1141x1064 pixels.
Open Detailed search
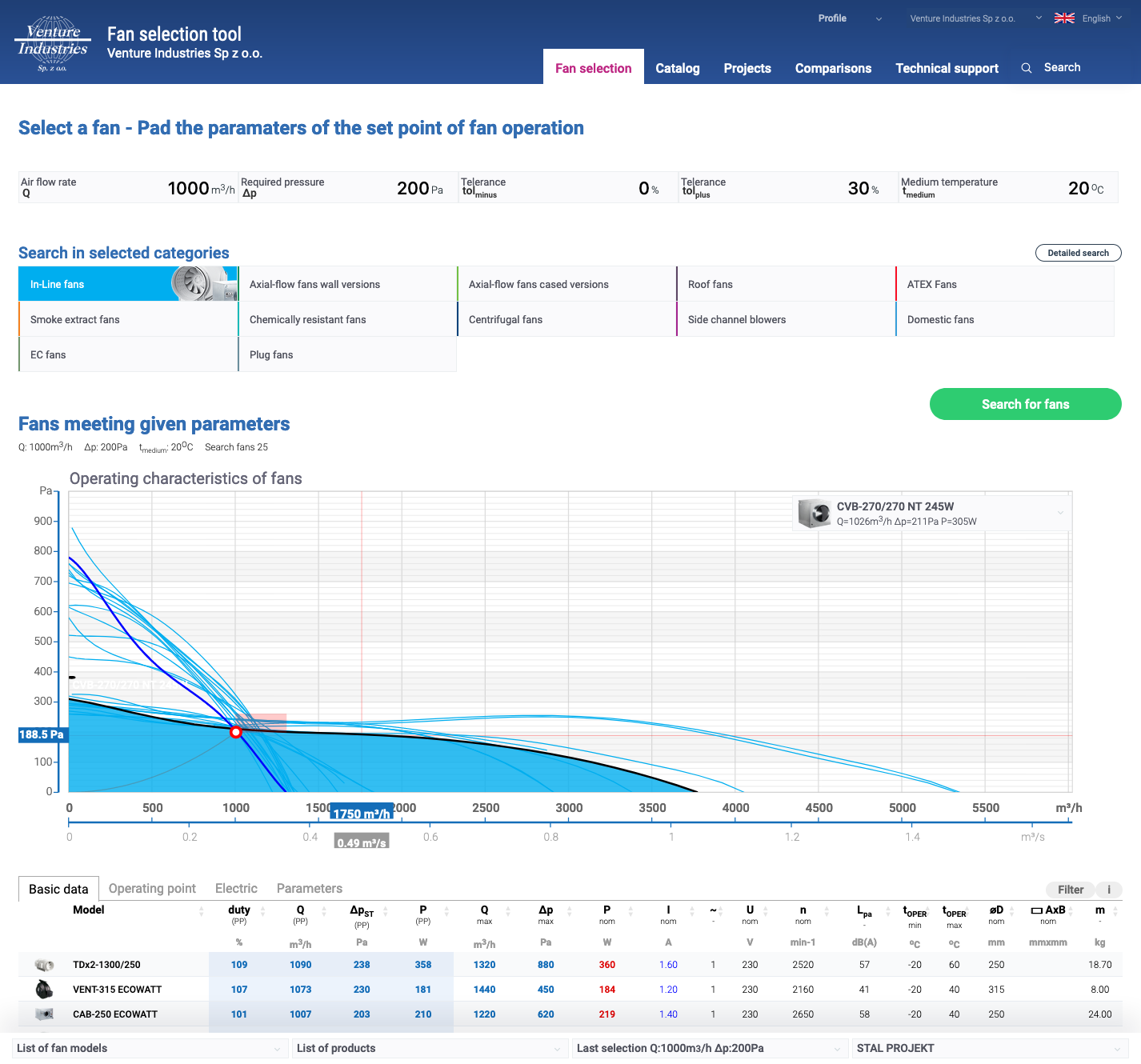[1079, 253]
